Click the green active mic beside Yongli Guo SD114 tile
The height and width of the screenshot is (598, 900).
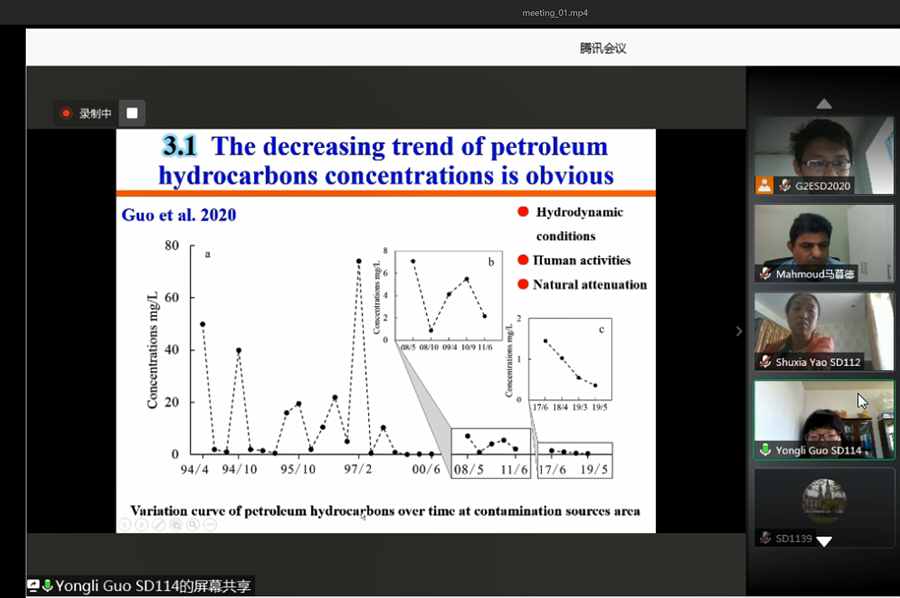765,450
